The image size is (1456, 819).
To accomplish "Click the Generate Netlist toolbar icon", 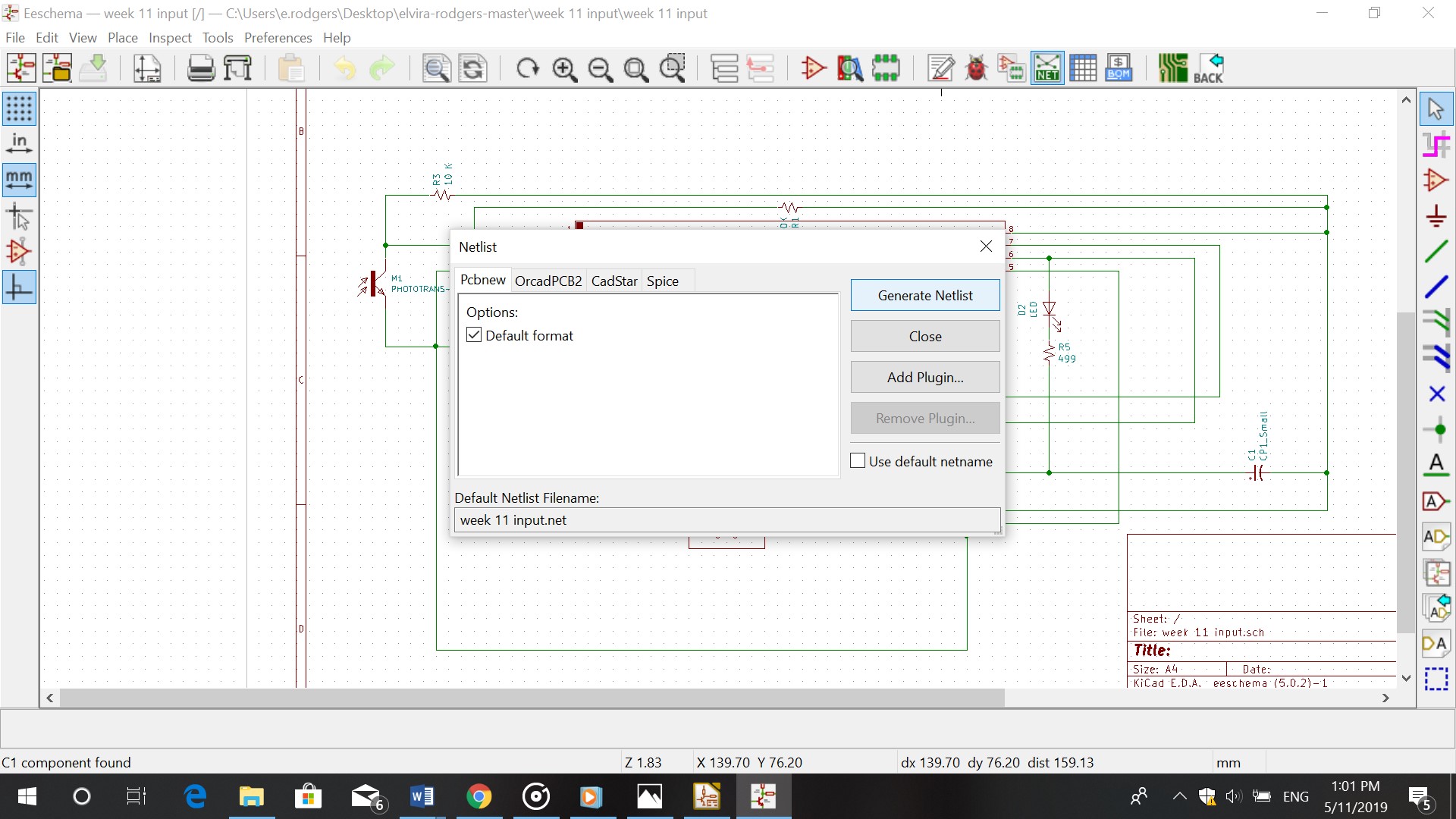I will 1047,68.
